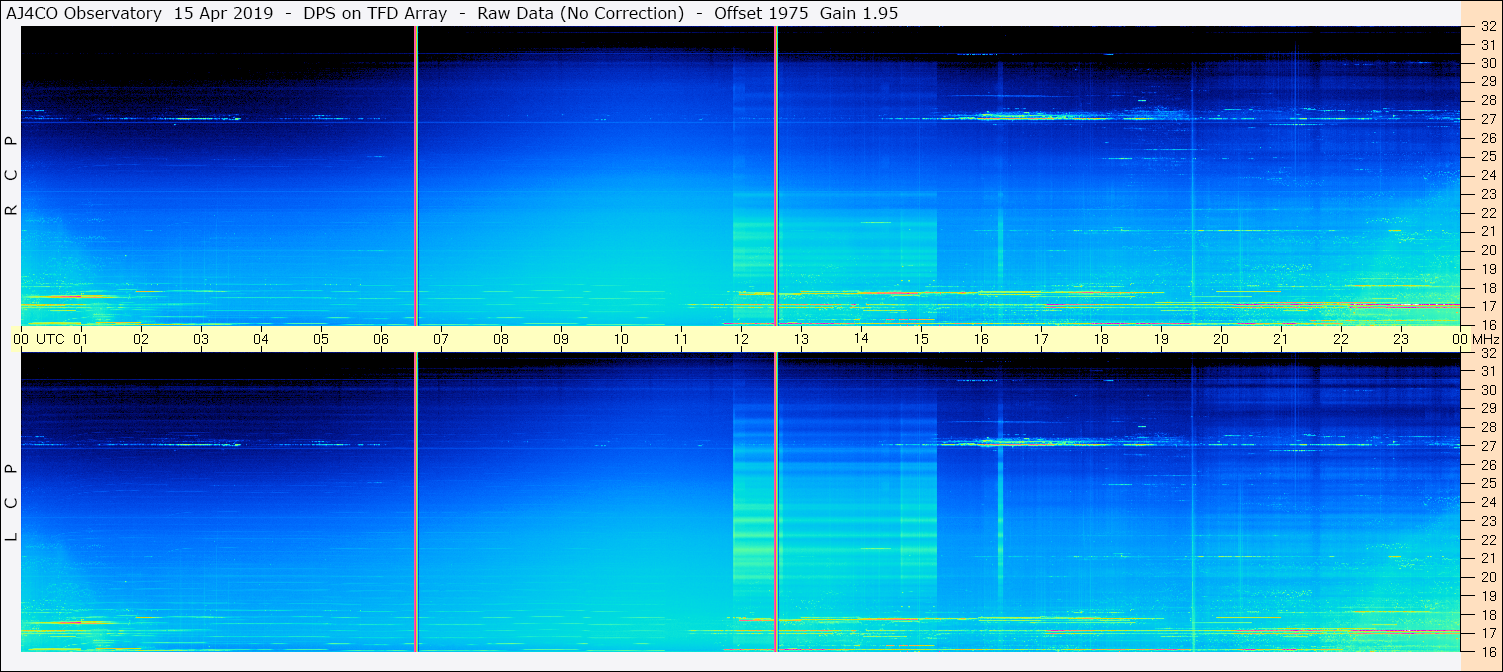Click the 26 MHz label on LCP scale
1503x672 pixels.
pos(1487,465)
